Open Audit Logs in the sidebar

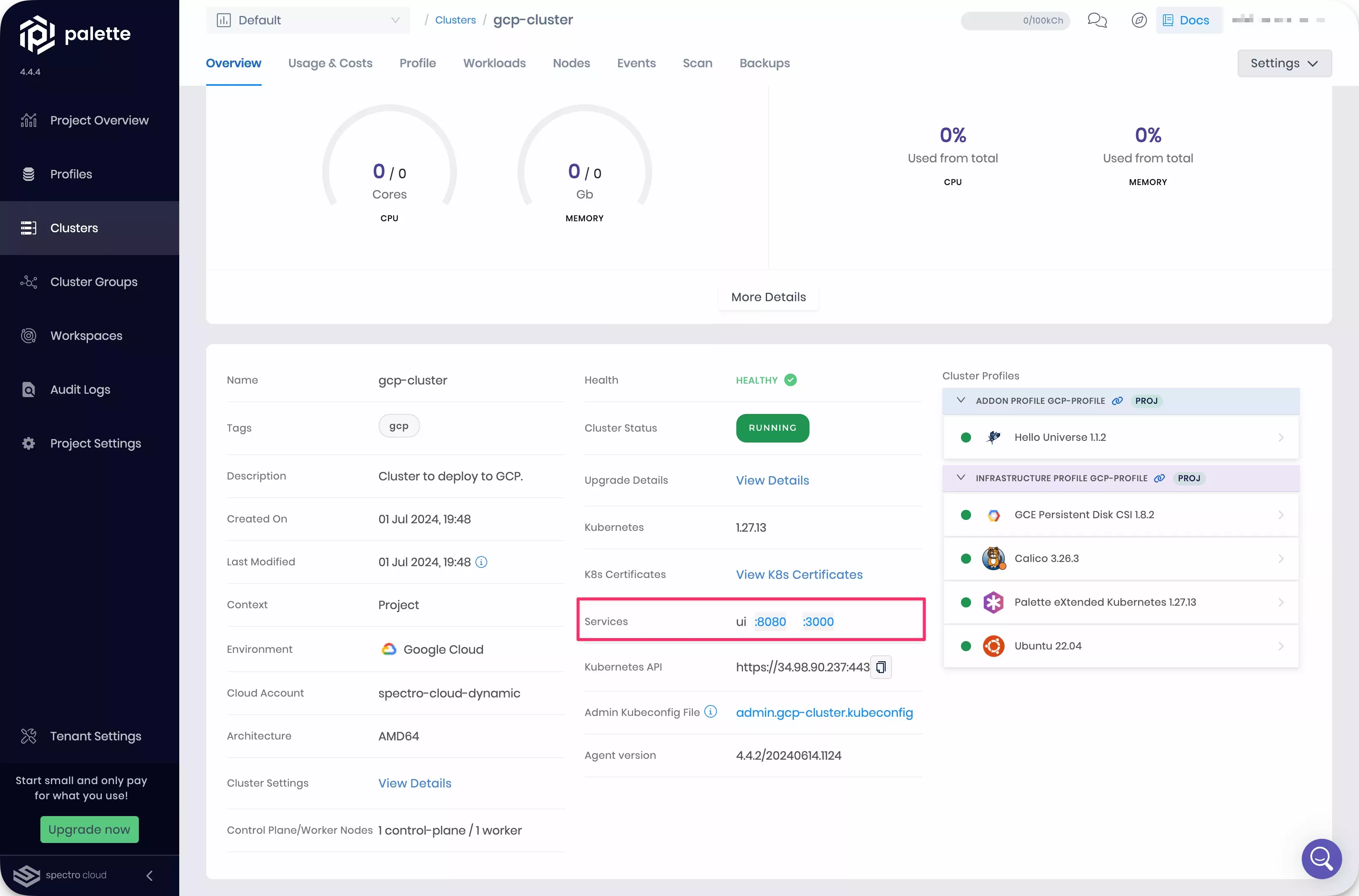pyautogui.click(x=90, y=389)
